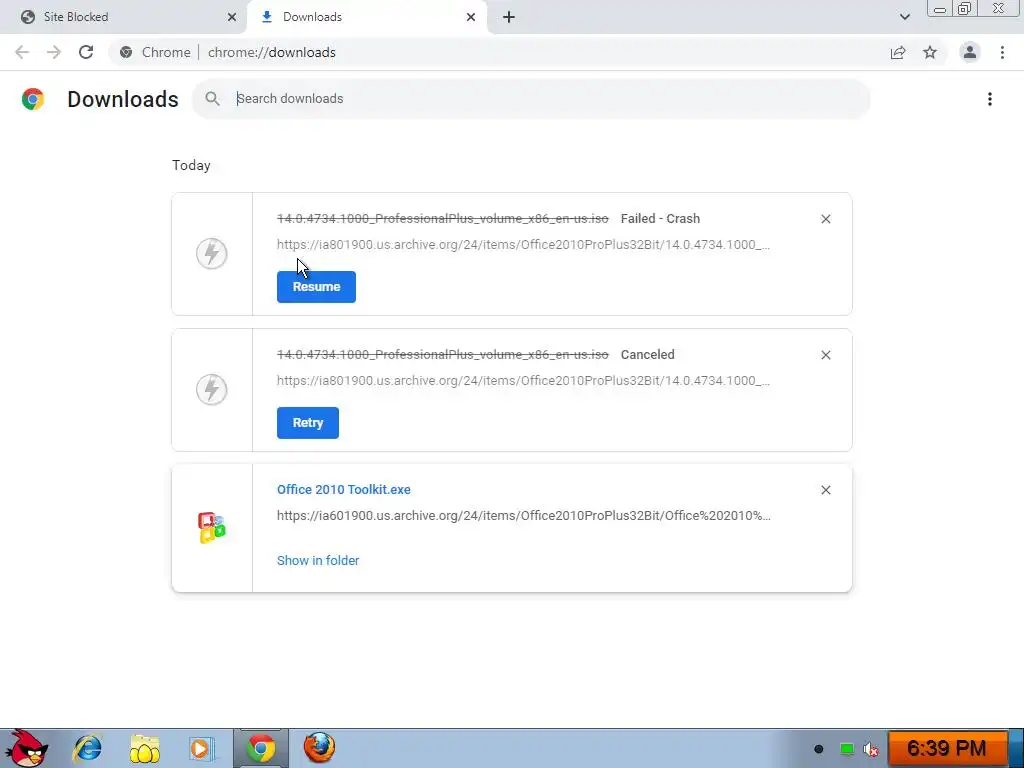Resume the failed ISO download
Viewport: 1024px width, 768px height.
click(316, 287)
